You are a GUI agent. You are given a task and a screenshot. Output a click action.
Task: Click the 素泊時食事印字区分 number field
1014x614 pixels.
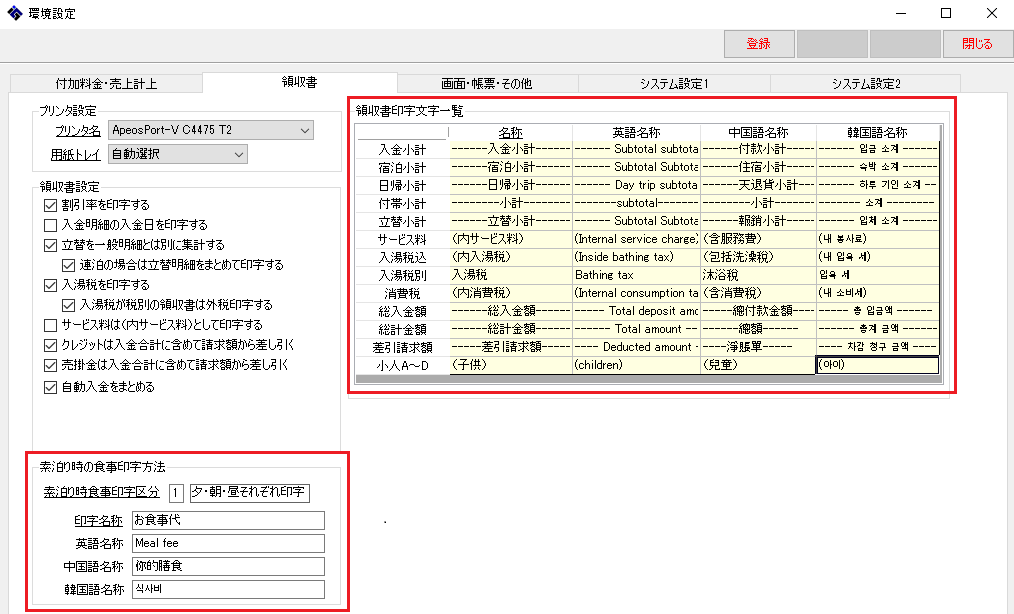(x=177, y=493)
